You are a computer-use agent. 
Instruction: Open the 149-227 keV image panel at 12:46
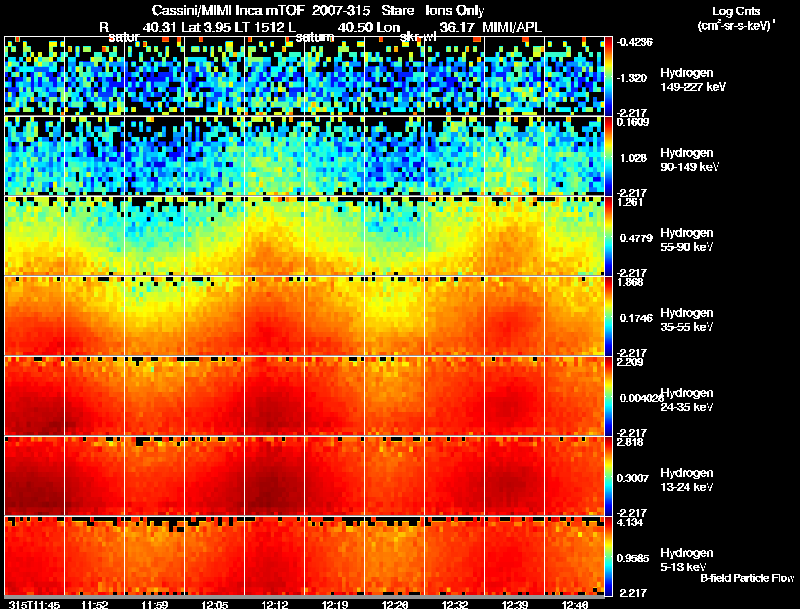(x=574, y=76)
